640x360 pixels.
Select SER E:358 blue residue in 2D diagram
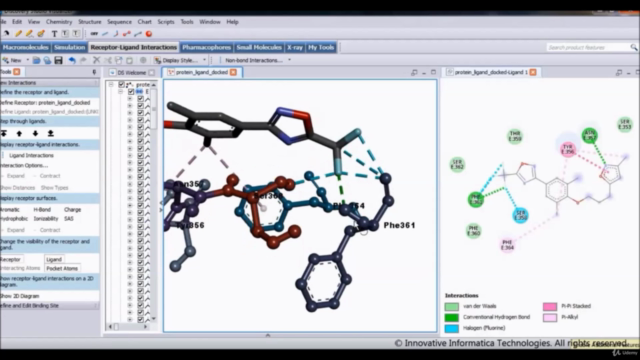(520, 215)
